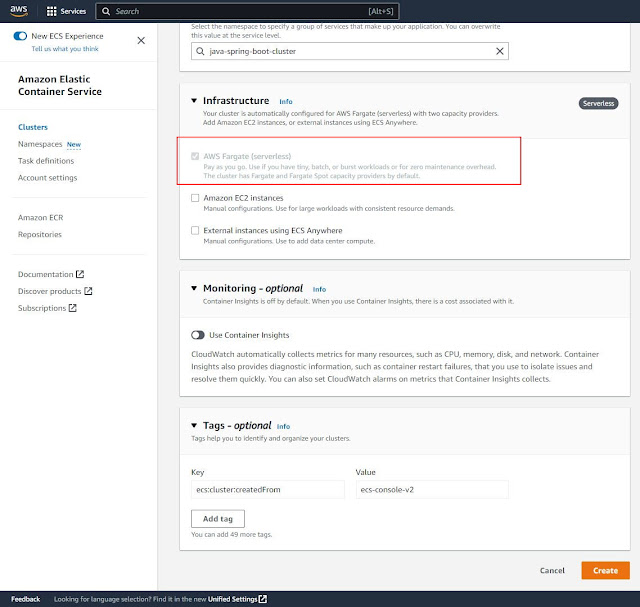The height and width of the screenshot is (607, 640).
Task: Open Feedback in footer
Action: 25,599
